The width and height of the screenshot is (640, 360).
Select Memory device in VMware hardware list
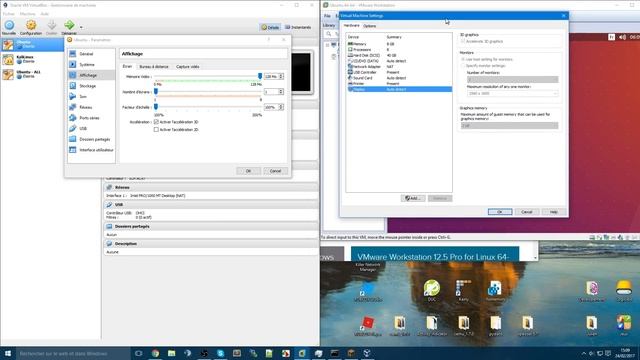(399, 44)
